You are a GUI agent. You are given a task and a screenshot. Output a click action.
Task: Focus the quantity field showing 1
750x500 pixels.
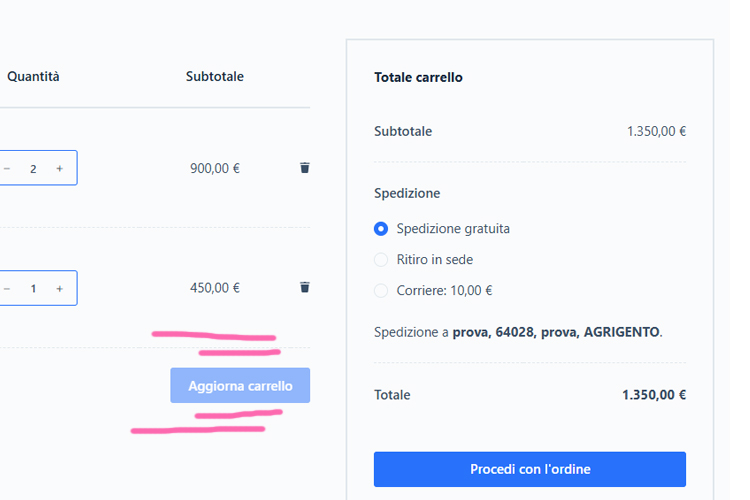pos(33,288)
